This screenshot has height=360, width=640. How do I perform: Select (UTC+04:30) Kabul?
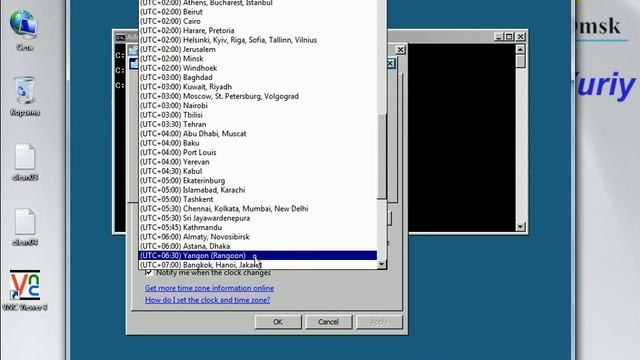(x=258, y=171)
